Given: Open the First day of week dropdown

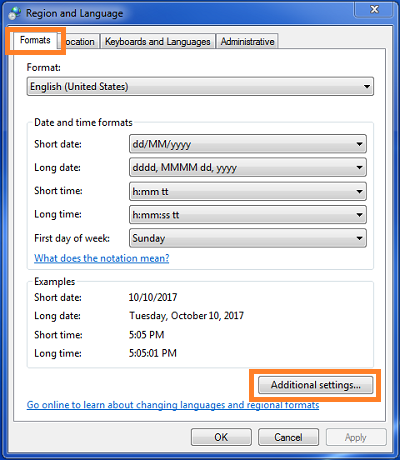Looking at the screenshot, I should 248,238.
